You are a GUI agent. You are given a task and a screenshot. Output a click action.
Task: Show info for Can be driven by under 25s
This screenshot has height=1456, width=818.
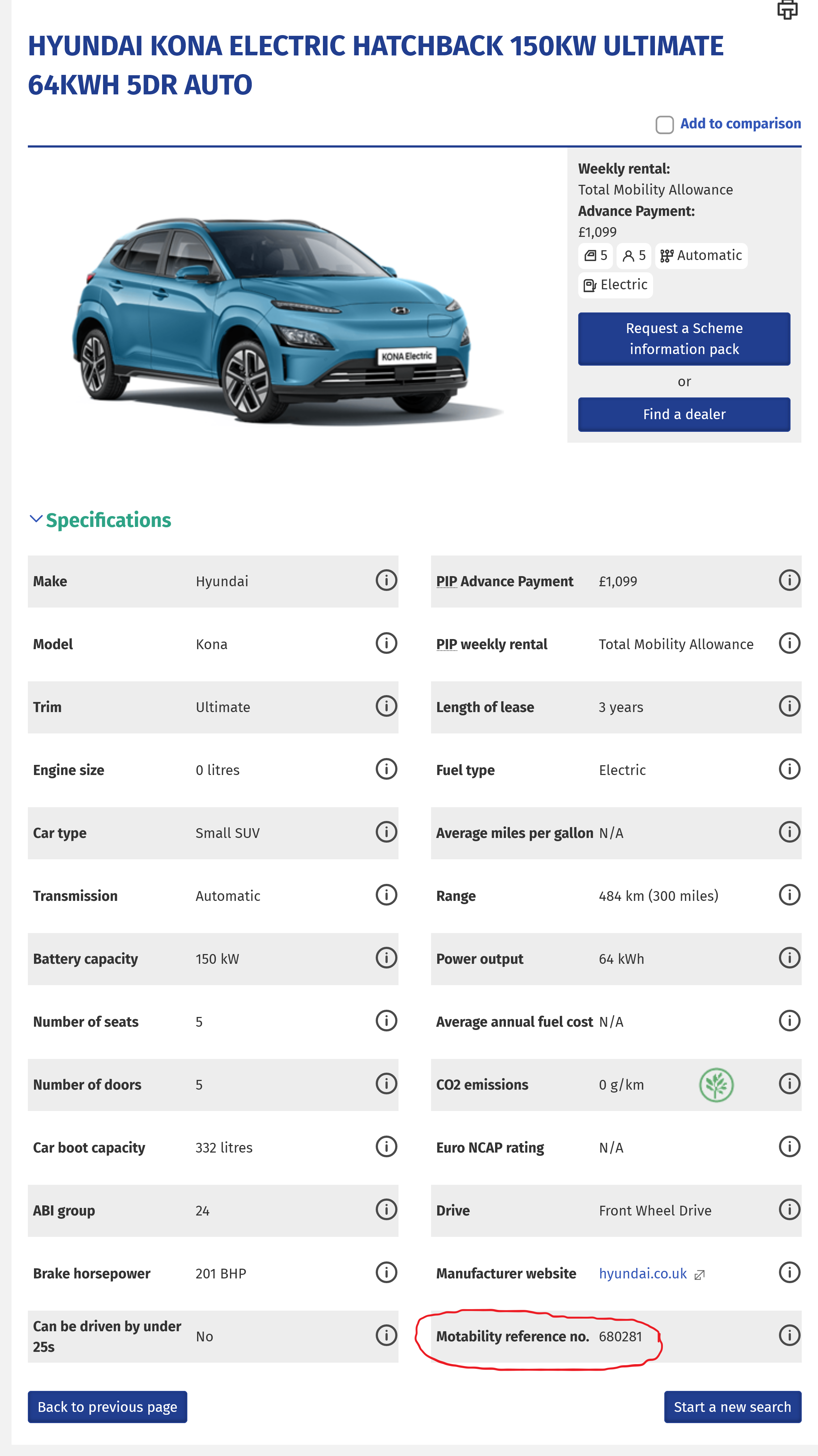(x=386, y=1336)
